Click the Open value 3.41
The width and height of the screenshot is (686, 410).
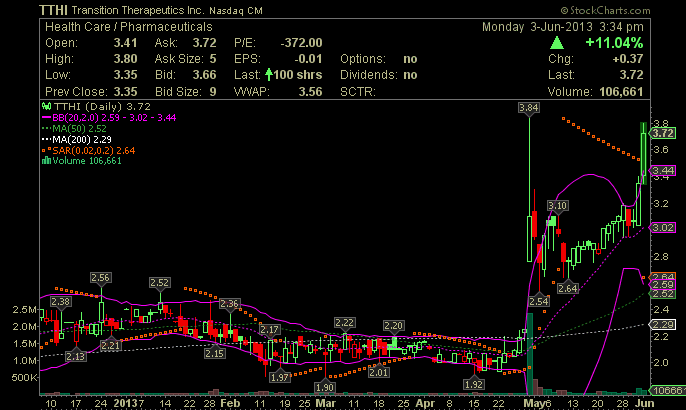tap(125, 43)
